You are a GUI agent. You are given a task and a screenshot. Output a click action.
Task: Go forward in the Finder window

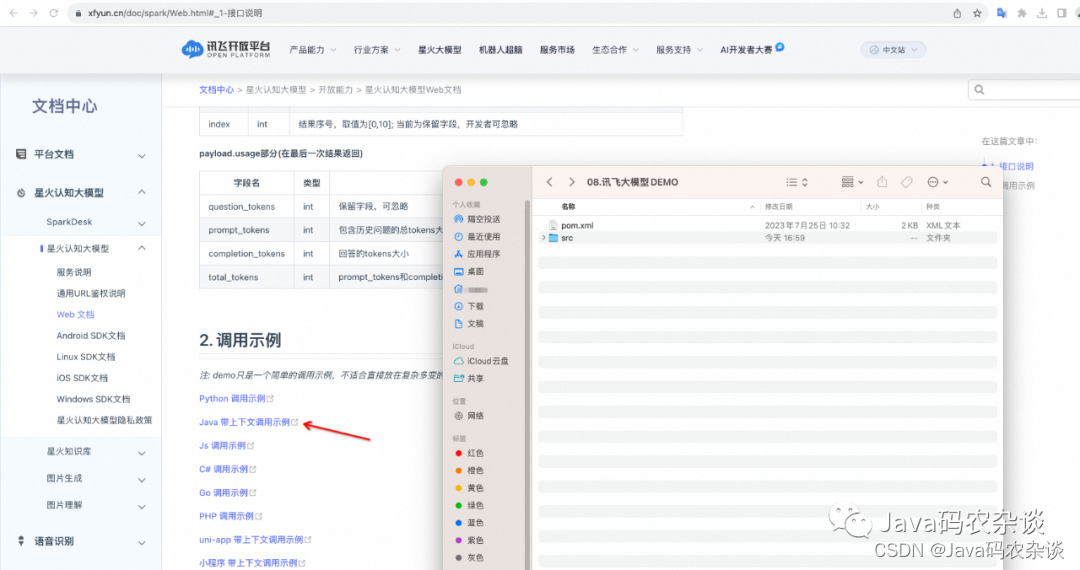572,182
